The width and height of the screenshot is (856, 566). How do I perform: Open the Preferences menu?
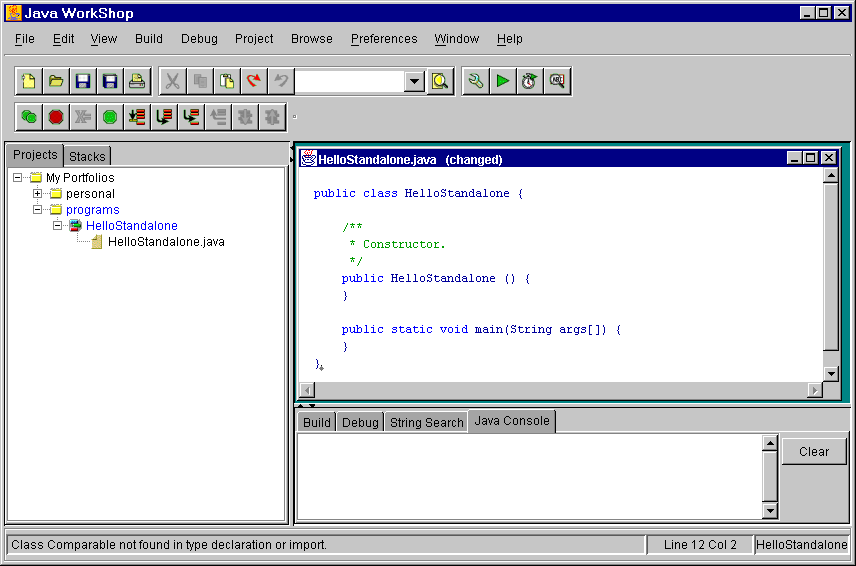click(x=384, y=39)
